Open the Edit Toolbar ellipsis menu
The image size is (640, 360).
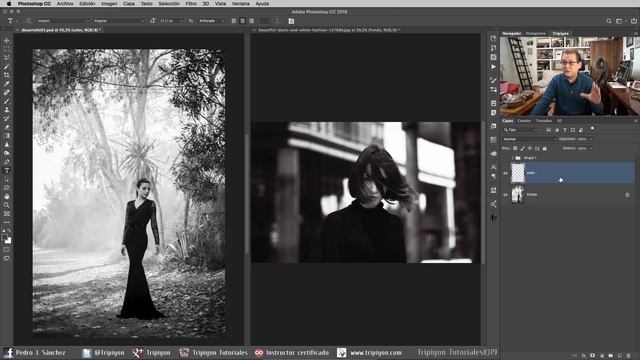point(7,222)
